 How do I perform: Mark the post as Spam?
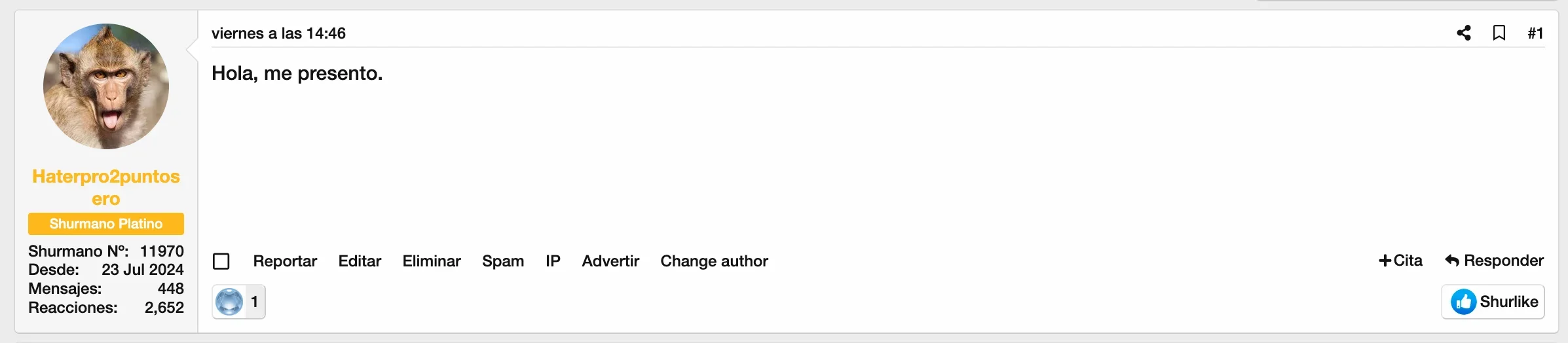[x=503, y=261]
